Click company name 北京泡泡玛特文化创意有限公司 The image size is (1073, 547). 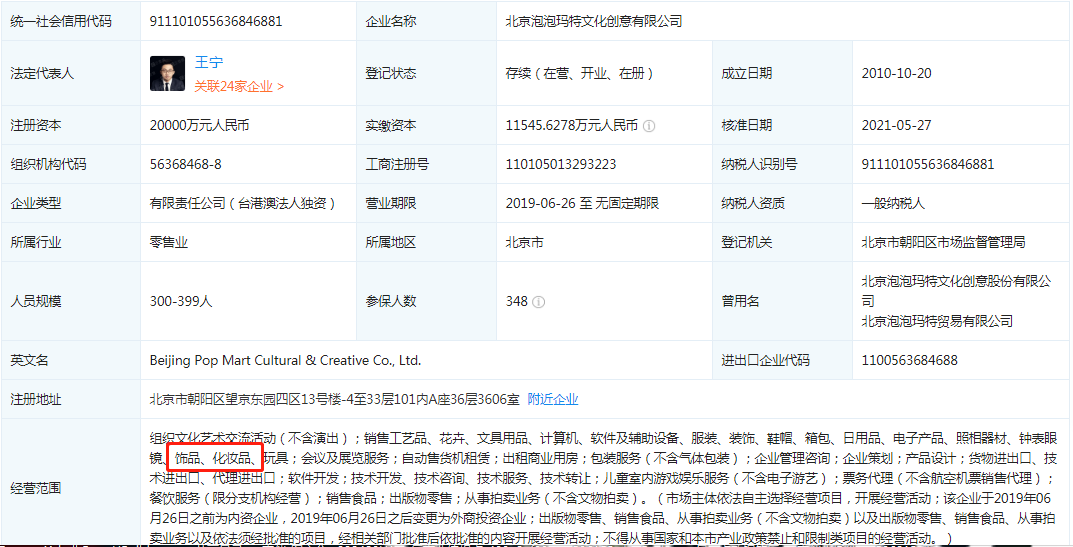tap(593, 21)
